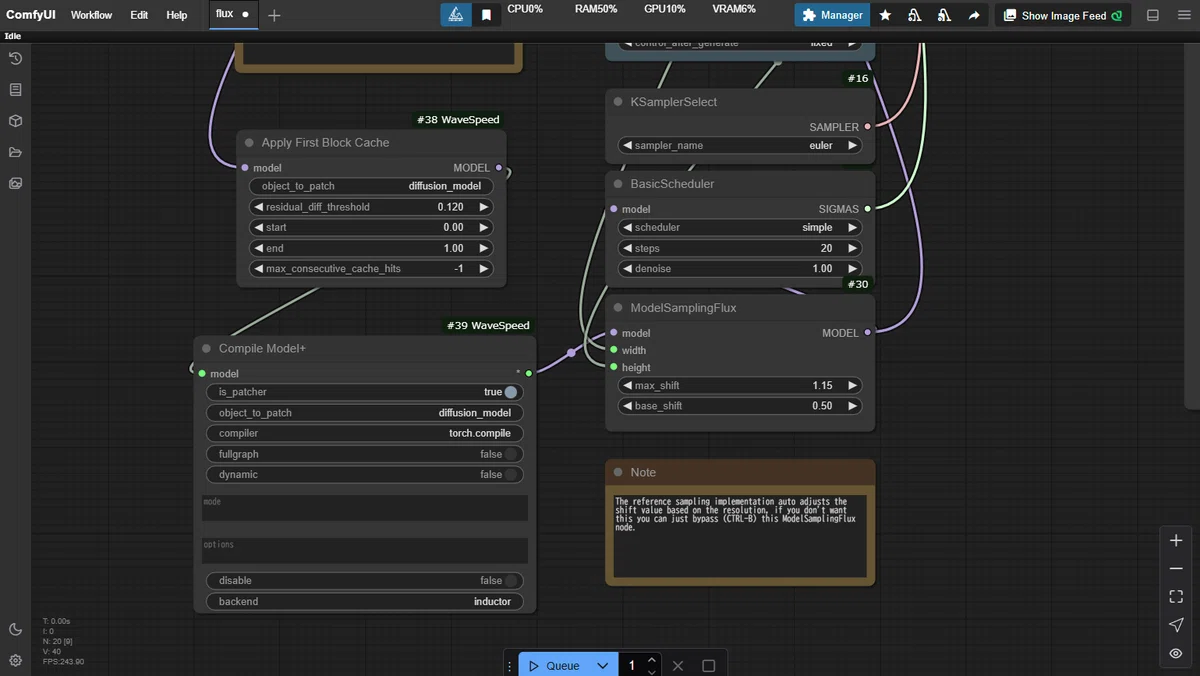Open the Workflow menu
Viewport: 1200px width, 676px height.
tap(91, 15)
